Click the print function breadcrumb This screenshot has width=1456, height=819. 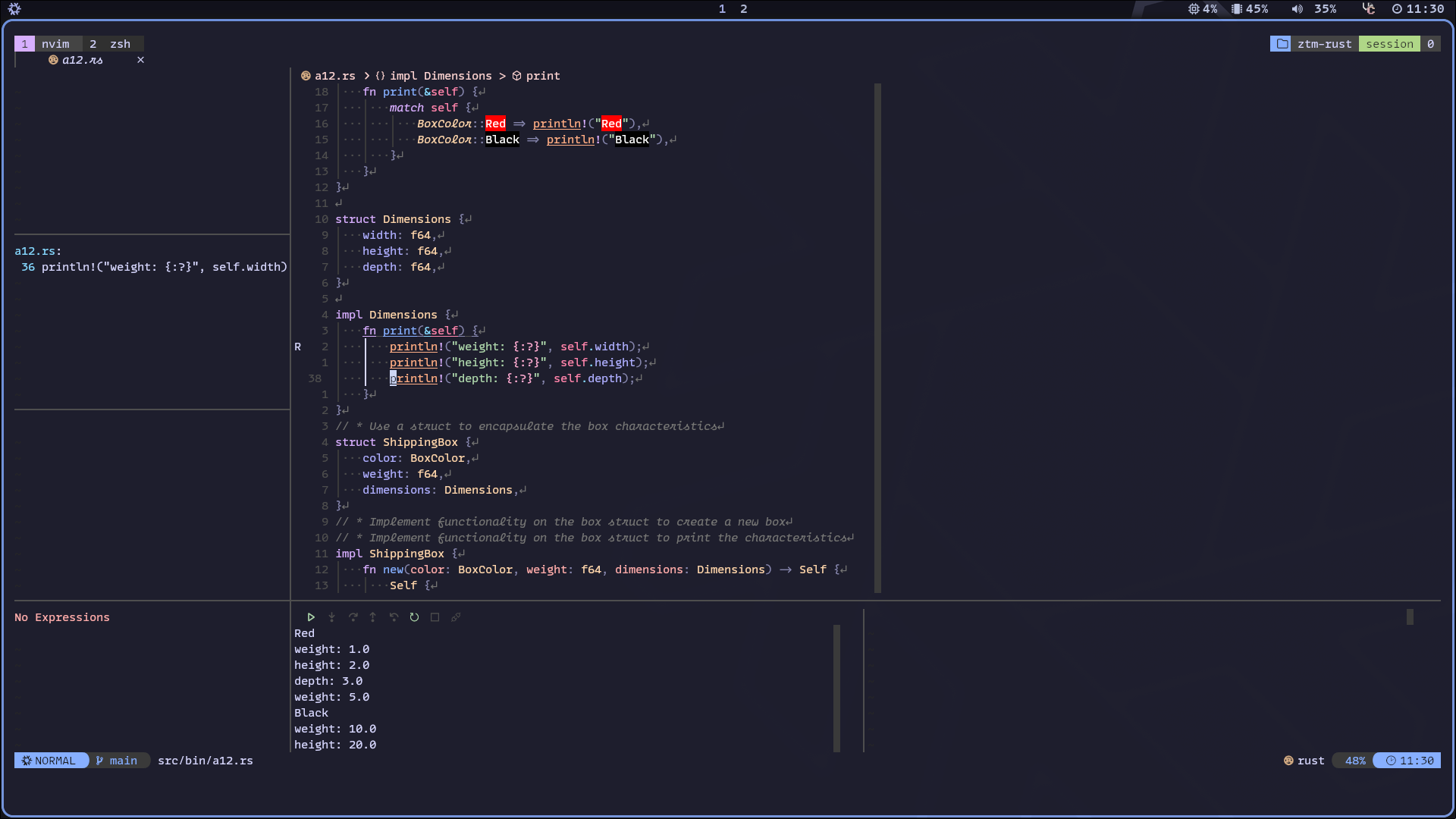[x=541, y=76]
